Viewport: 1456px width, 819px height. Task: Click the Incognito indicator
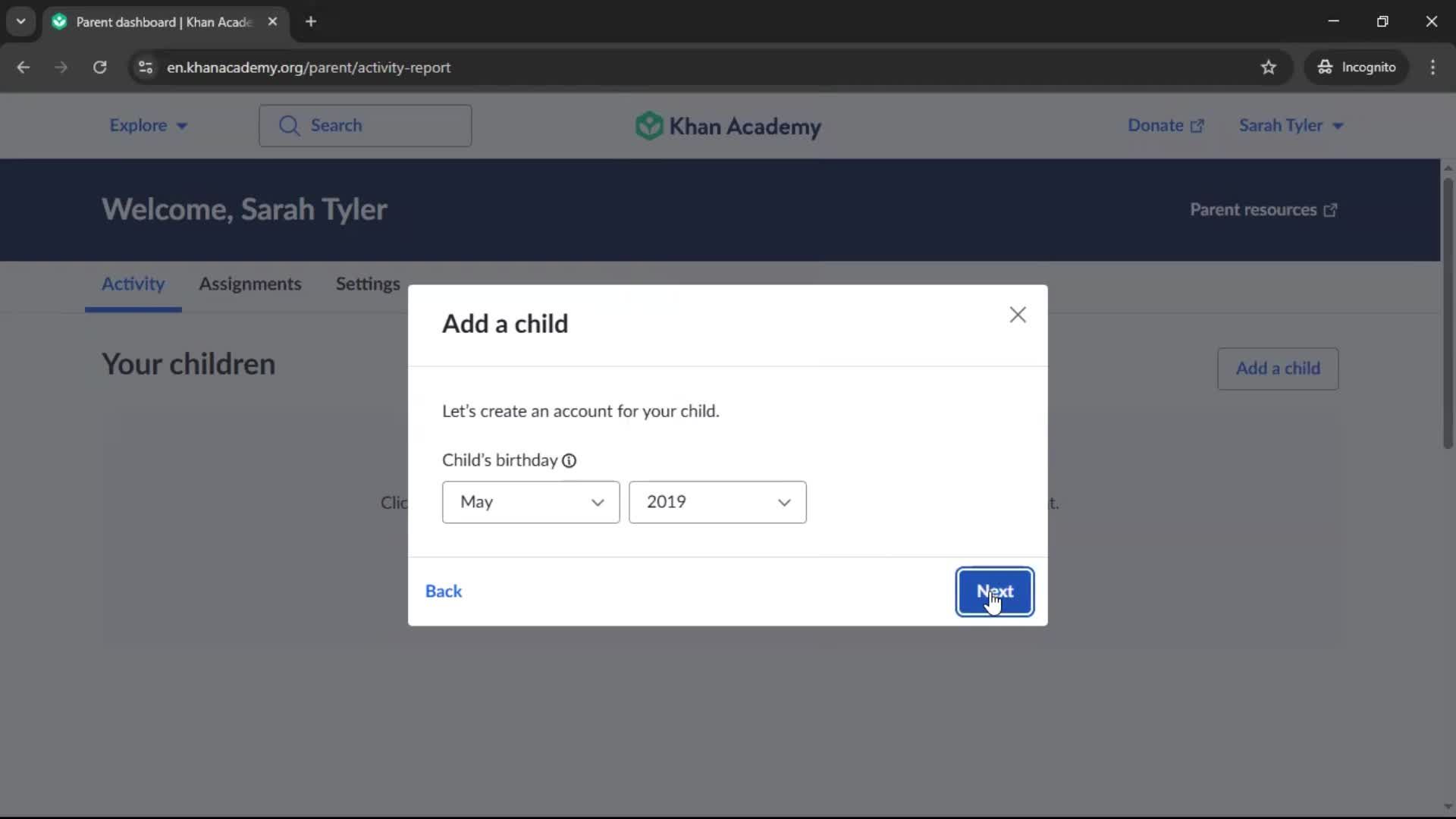point(1357,67)
